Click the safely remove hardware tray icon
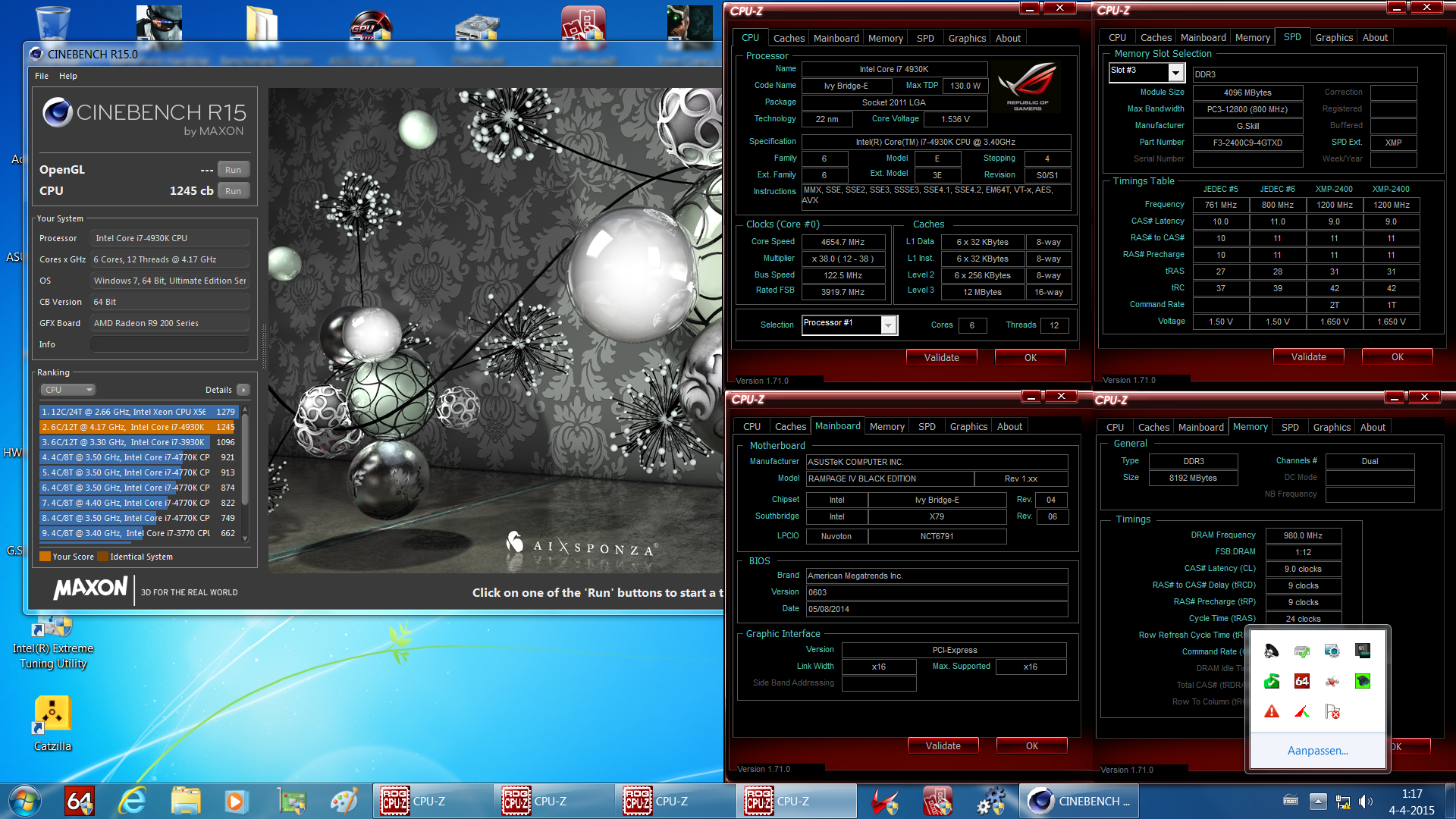Screen dimensions: 1456x819 coord(1302,651)
